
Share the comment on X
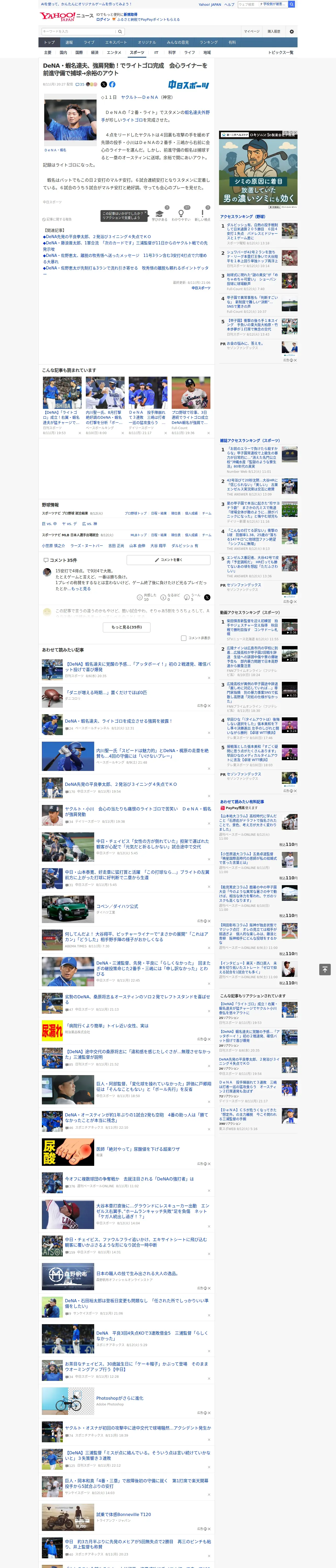(x=207, y=598)
